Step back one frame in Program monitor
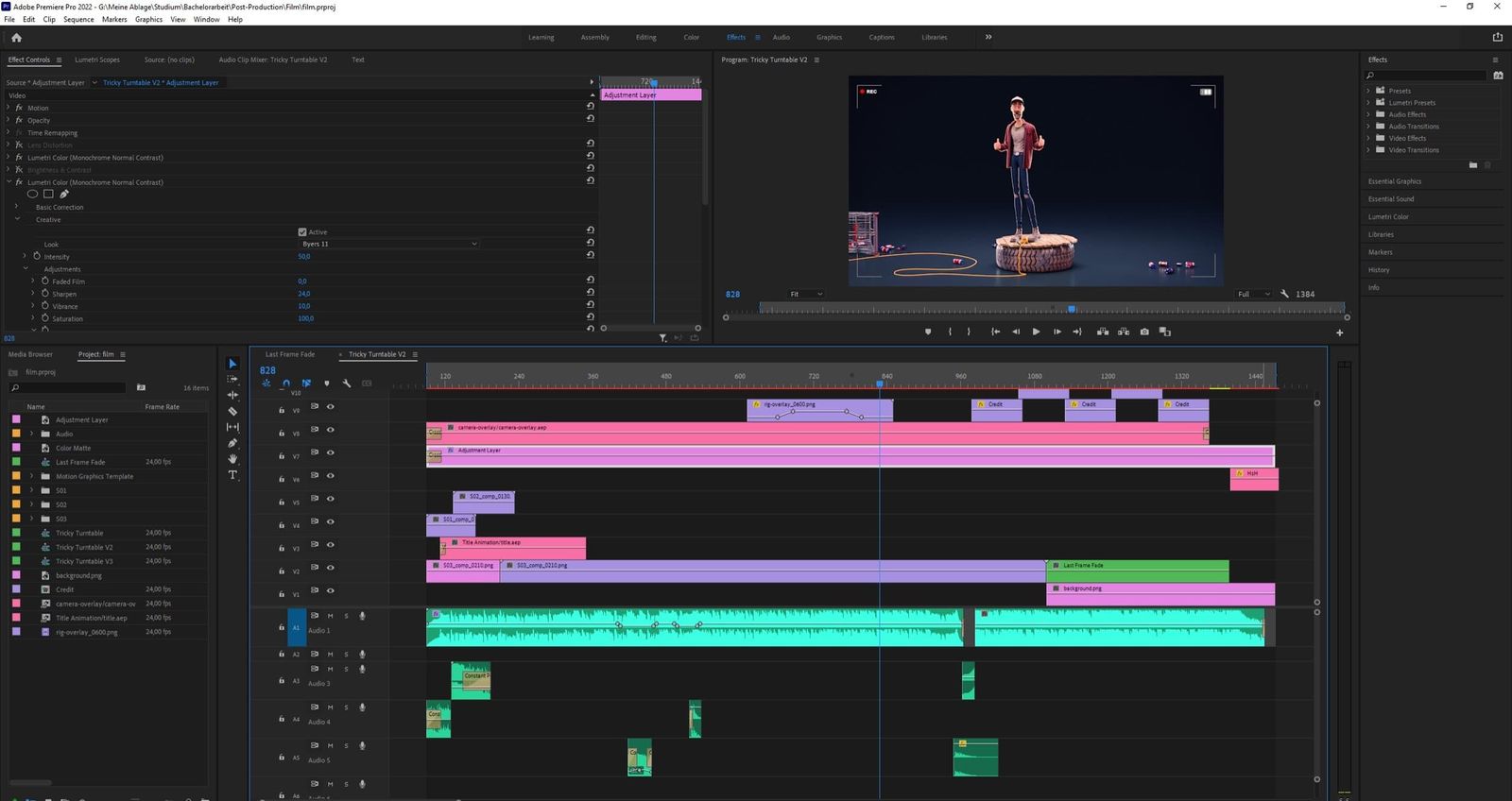The width and height of the screenshot is (1512, 801). point(1016,332)
